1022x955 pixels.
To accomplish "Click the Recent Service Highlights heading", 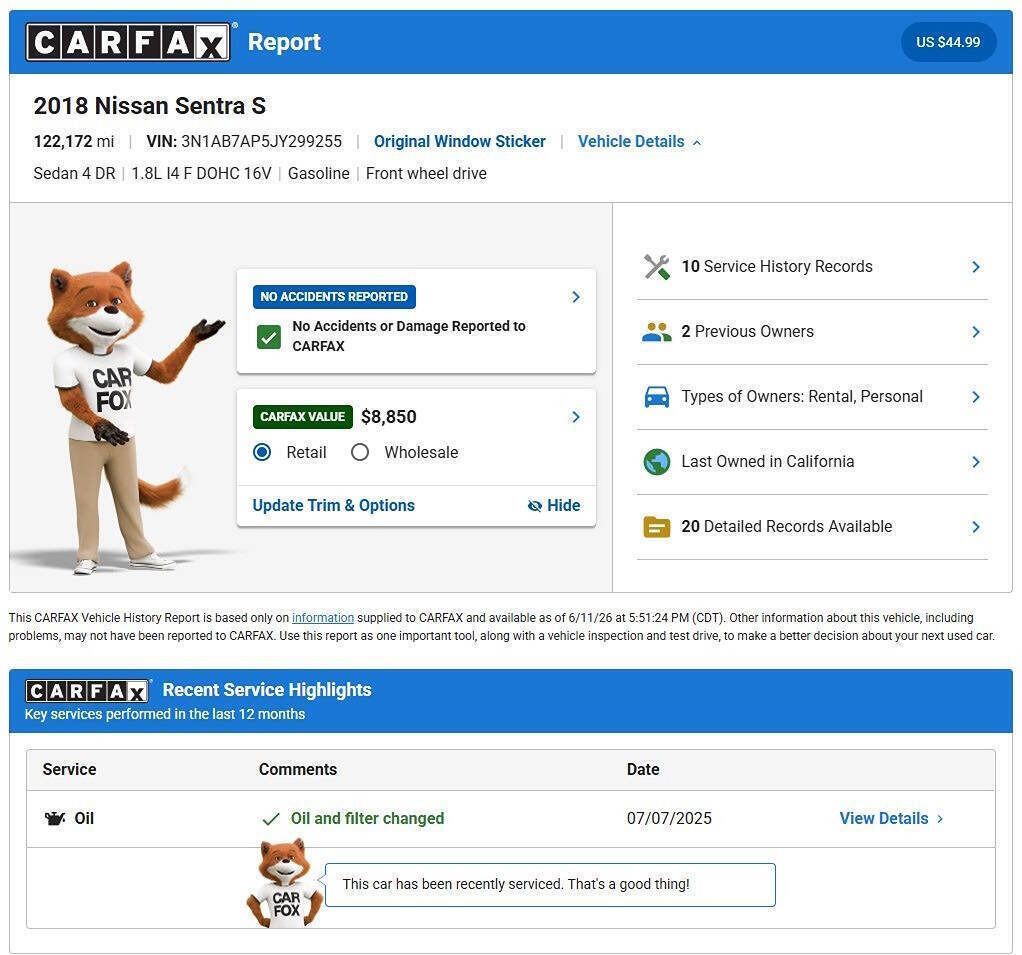I will pos(267,690).
